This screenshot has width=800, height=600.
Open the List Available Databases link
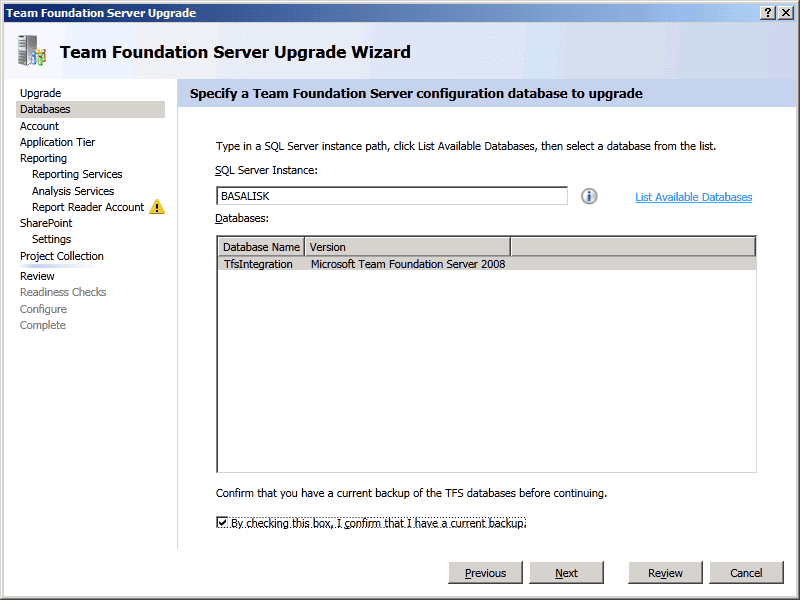(693, 197)
